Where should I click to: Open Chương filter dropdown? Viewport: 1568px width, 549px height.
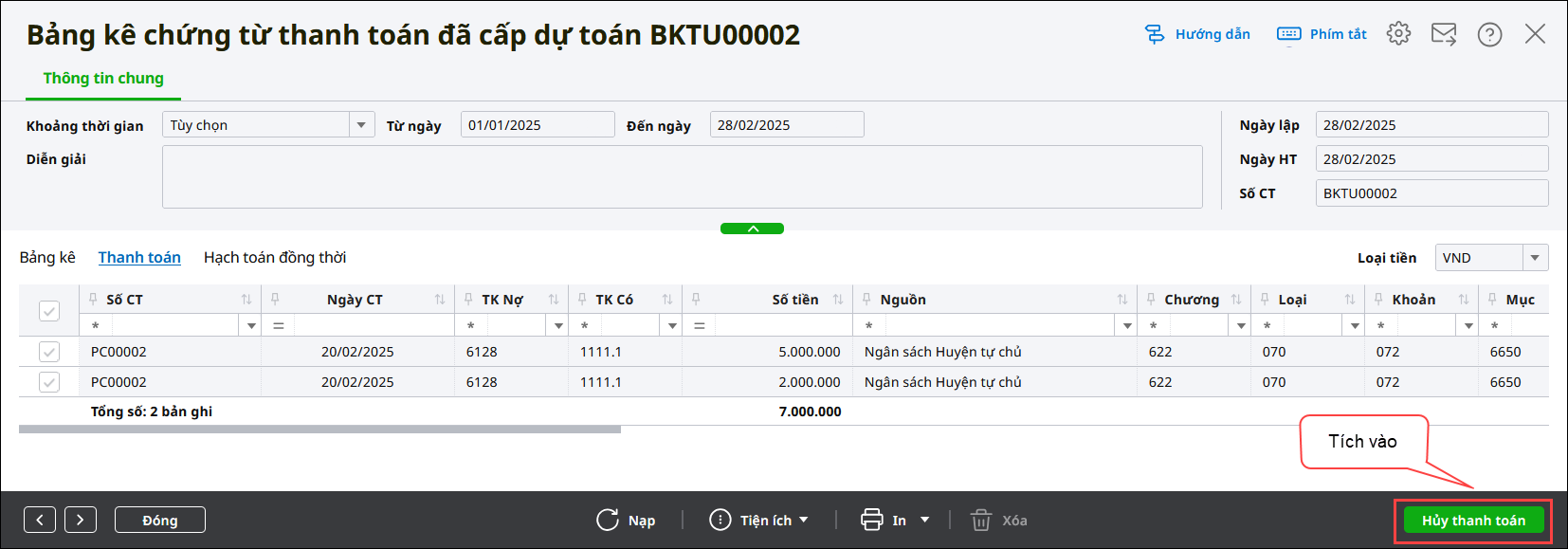(x=1241, y=325)
